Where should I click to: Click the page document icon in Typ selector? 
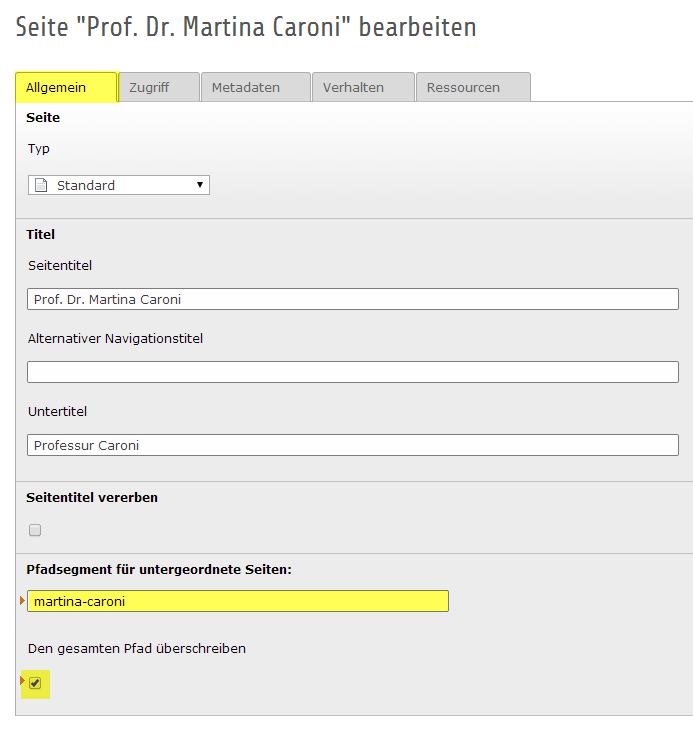click(41, 185)
